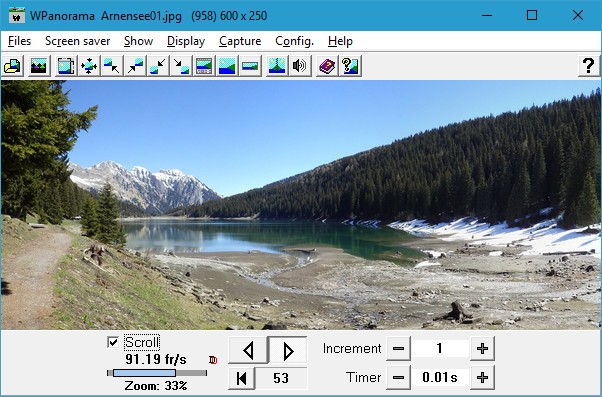This screenshot has width=602, height=397.
Task: Decrease the Timer value with minus
Action: pos(398,377)
